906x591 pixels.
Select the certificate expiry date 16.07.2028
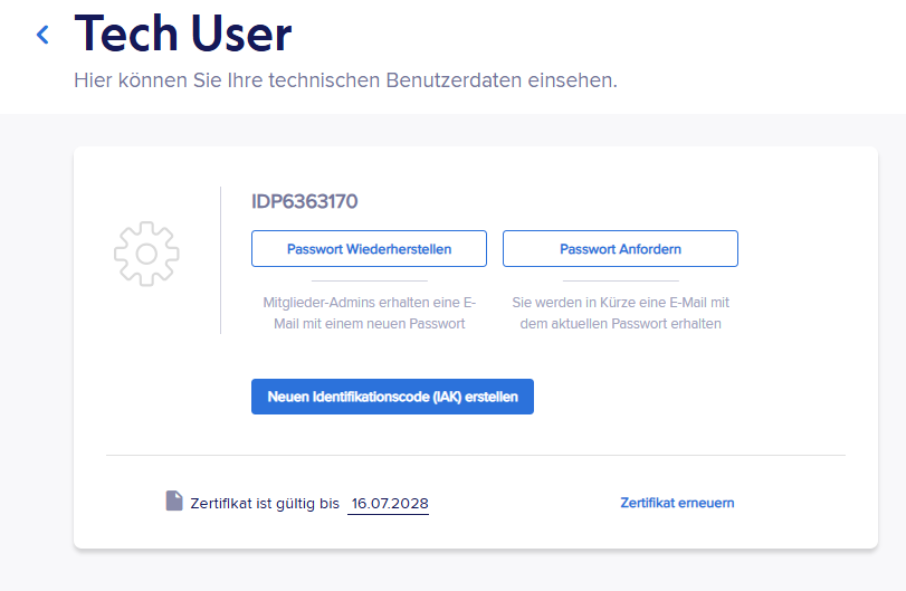389,503
